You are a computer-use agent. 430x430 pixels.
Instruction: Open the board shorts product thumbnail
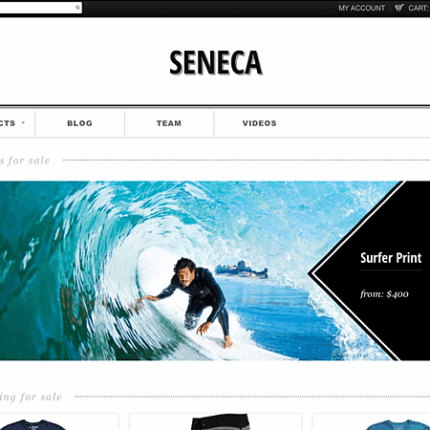220,422
